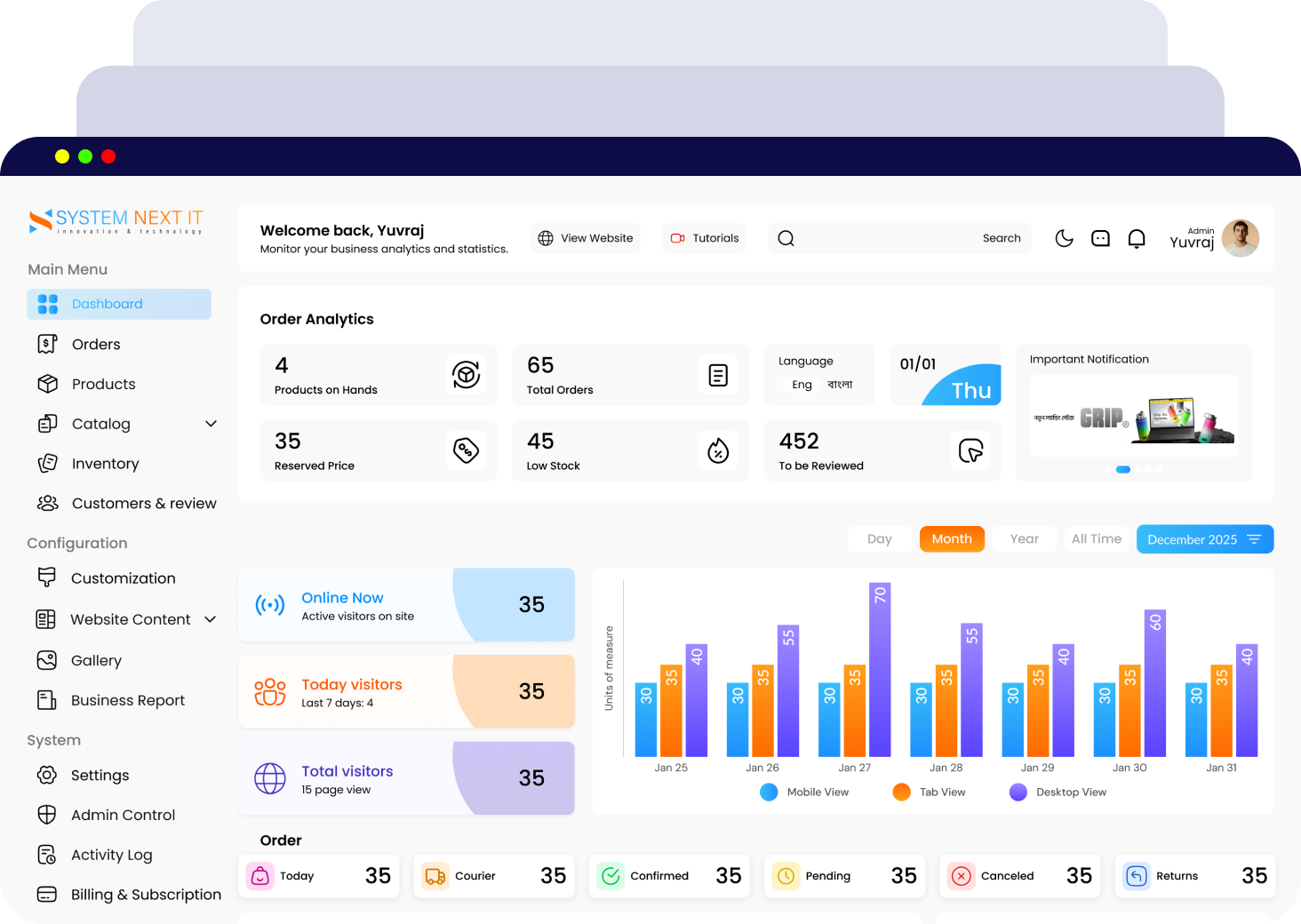Click the yellow window control dot
The width and height of the screenshot is (1301, 924).
pyautogui.click(x=62, y=156)
